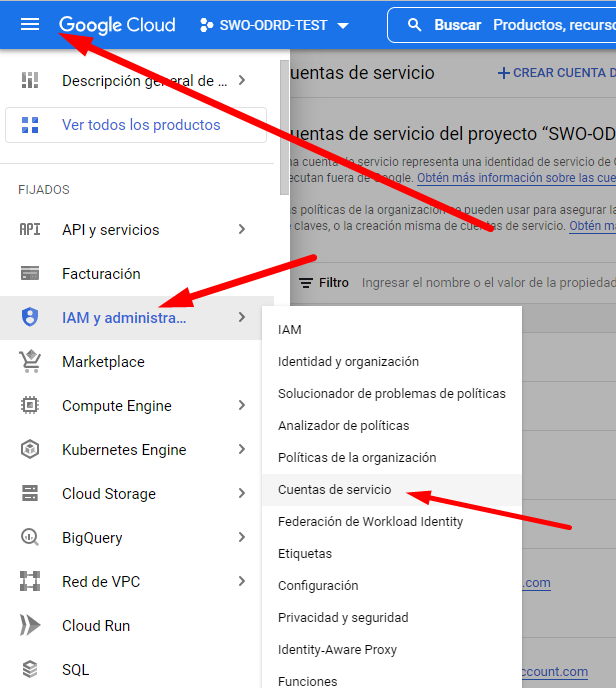Click the Facturación billing icon

point(30,274)
